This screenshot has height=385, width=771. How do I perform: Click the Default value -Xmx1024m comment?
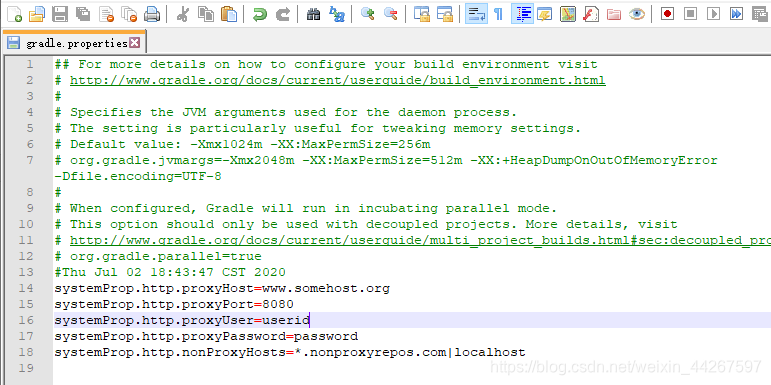pyautogui.click(x=242, y=145)
